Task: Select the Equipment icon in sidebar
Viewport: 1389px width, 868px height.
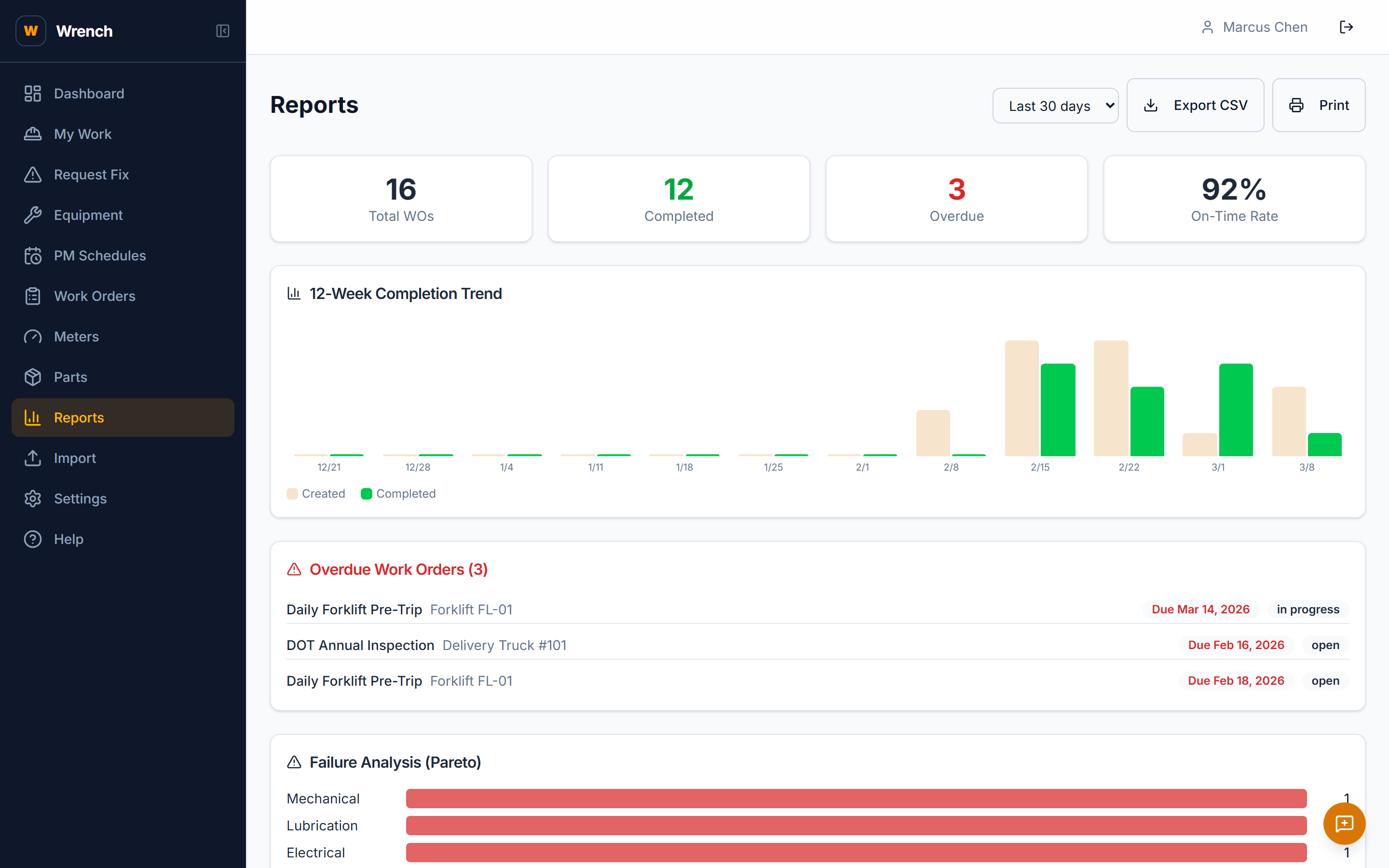Action: [33, 215]
